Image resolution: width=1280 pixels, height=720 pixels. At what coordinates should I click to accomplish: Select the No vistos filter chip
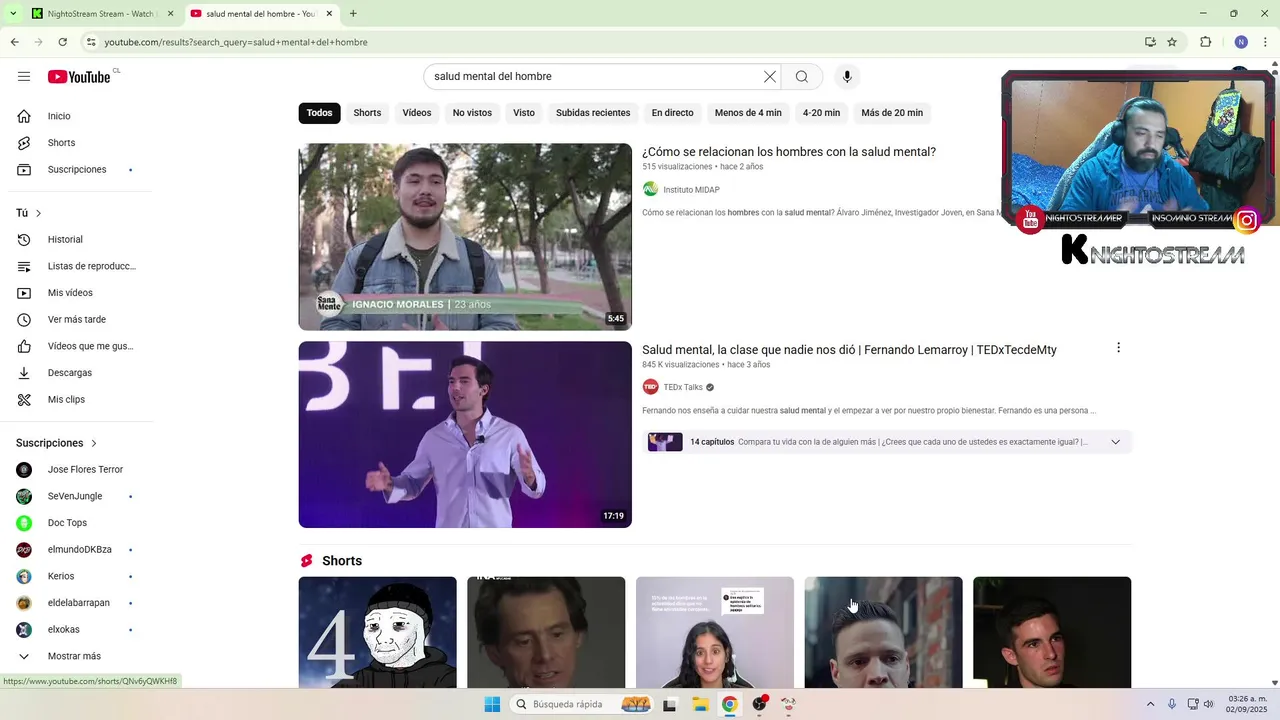pyautogui.click(x=472, y=113)
